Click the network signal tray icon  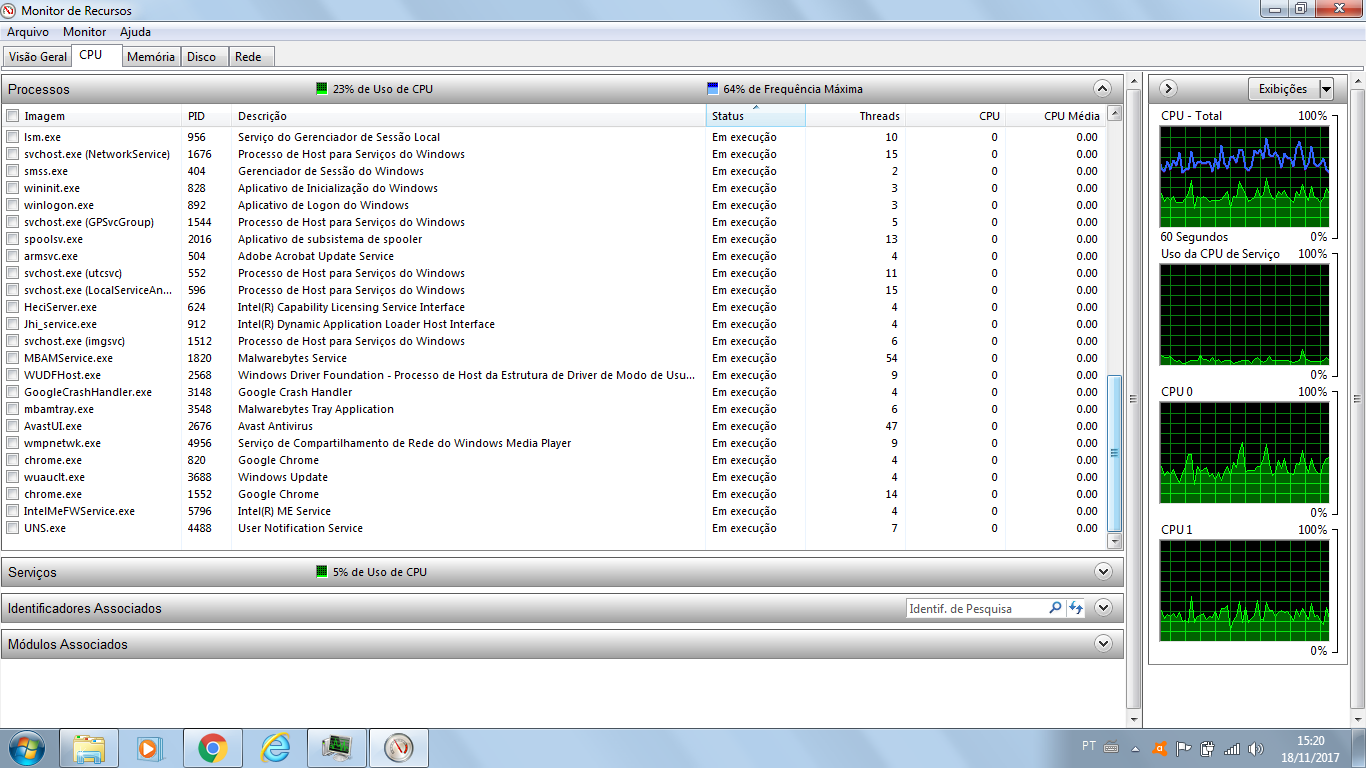coord(1232,748)
